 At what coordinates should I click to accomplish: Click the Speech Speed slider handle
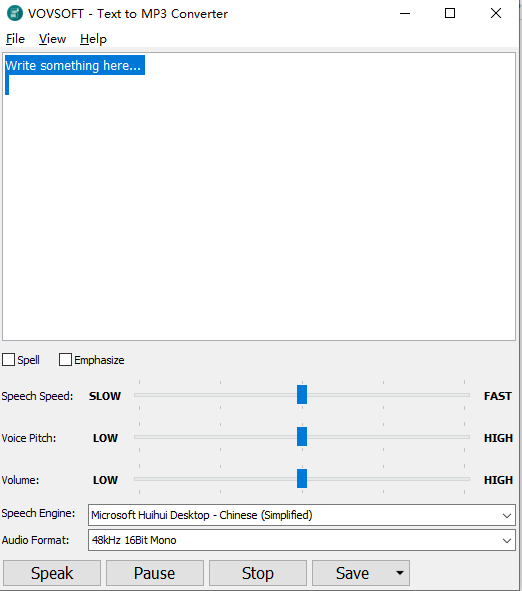(302, 395)
